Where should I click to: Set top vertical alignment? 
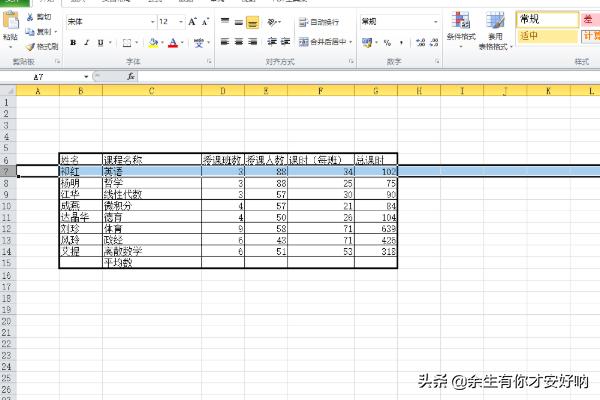pos(225,22)
